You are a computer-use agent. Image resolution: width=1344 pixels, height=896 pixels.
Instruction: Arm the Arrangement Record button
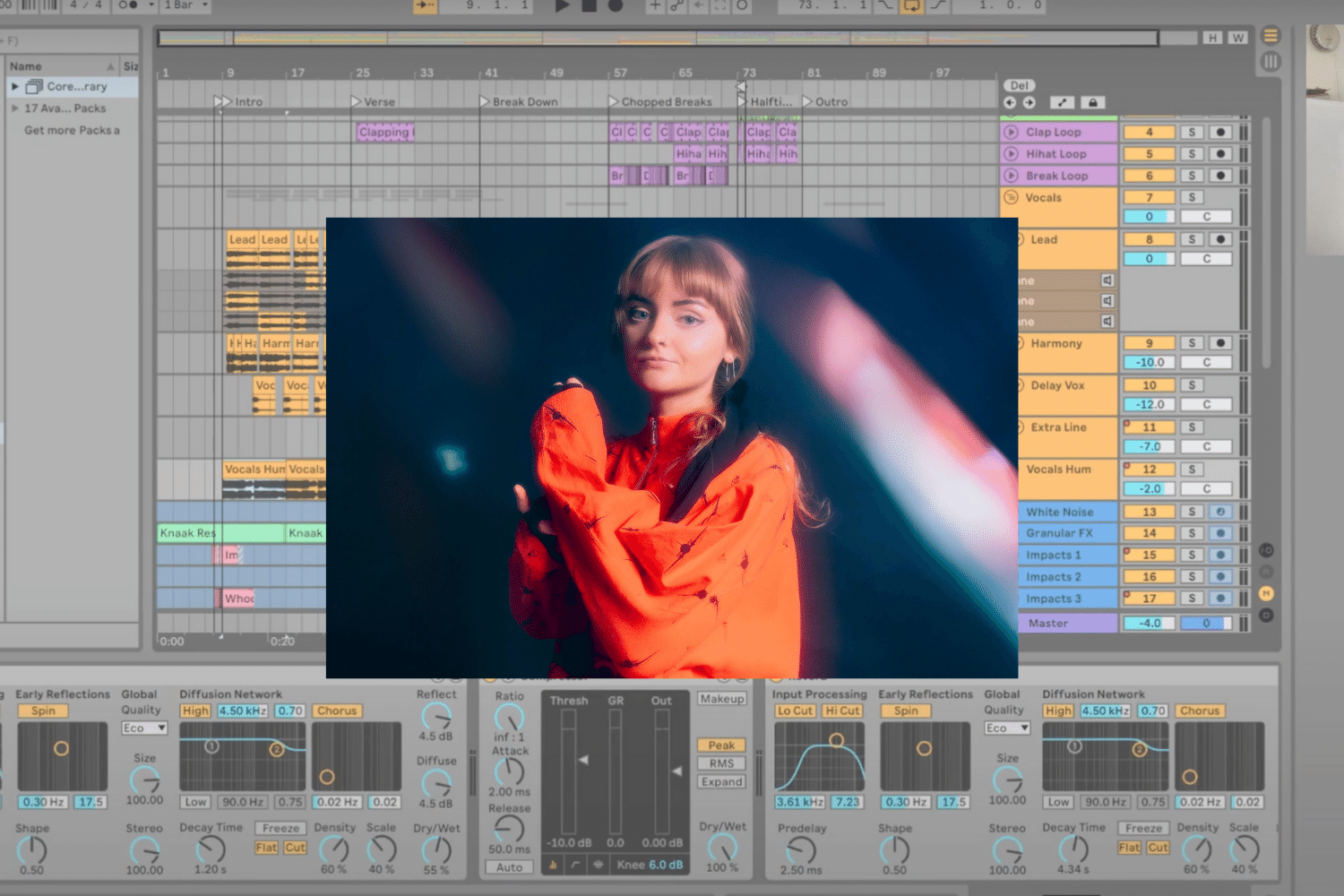pyautogui.click(x=616, y=5)
